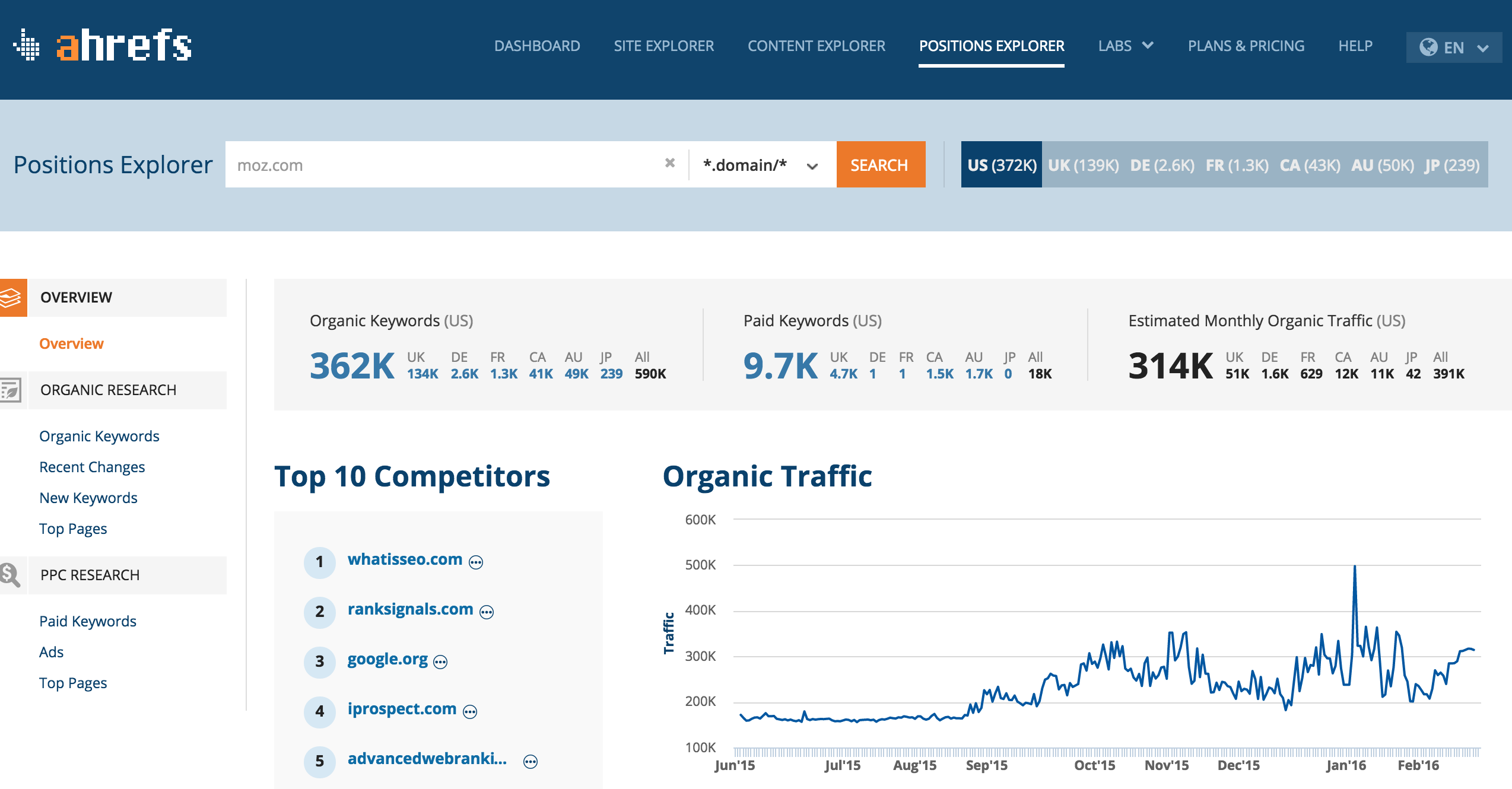Switch to DE (2.6K) country tab
The image size is (1512, 789).
(1162, 165)
